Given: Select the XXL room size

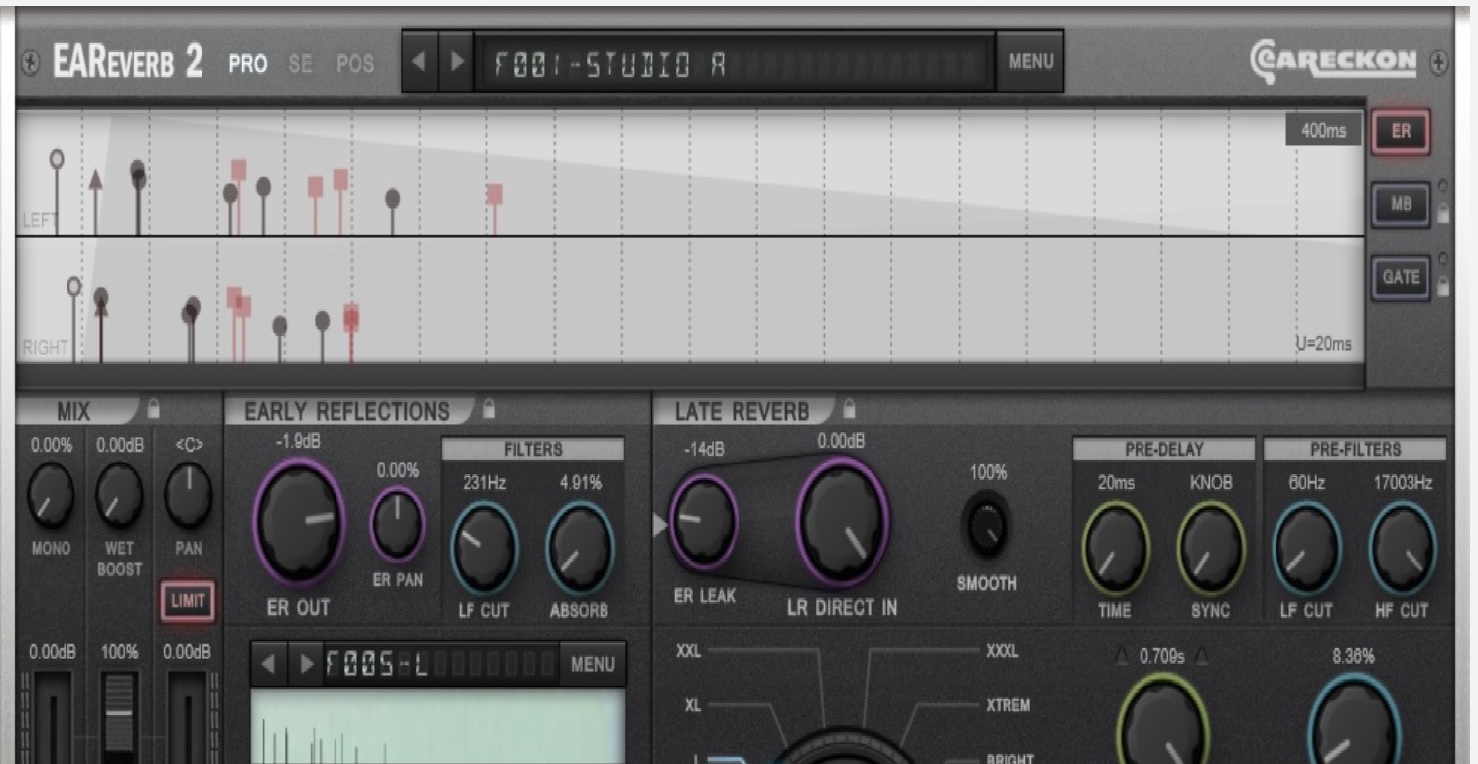Looking at the screenshot, I should point(689,651).
